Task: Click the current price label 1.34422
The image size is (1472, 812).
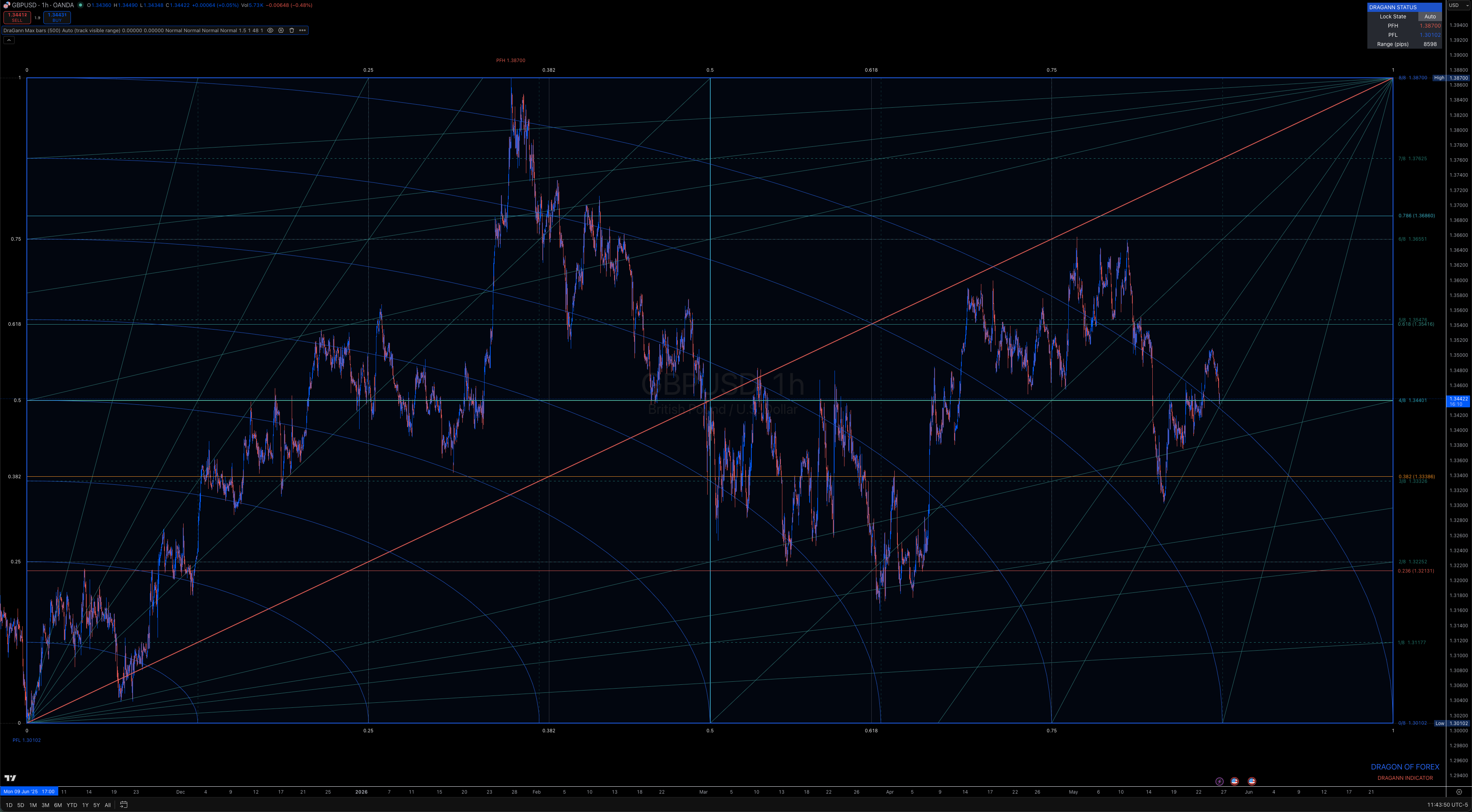Action: point(1458,401)
